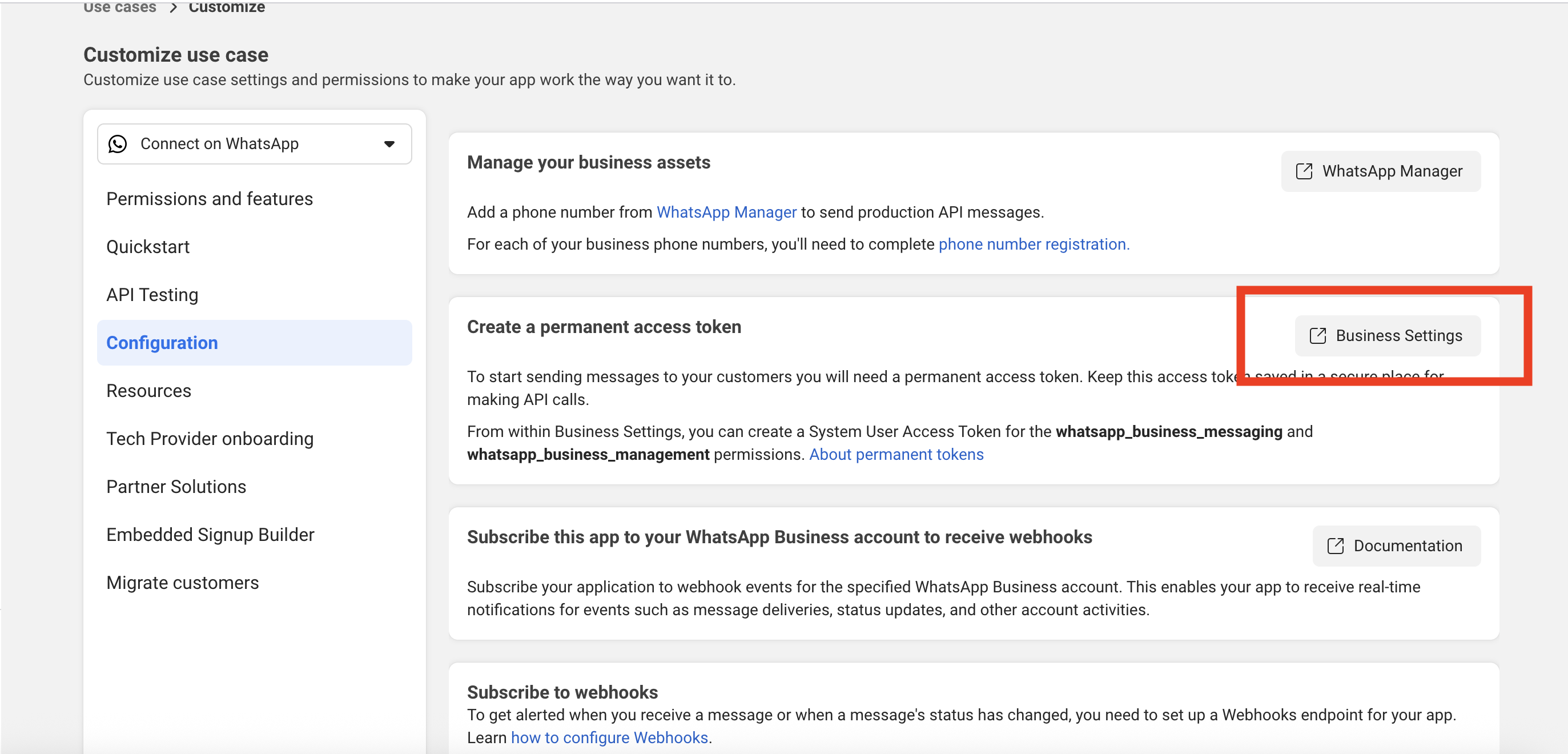The width and height of the screenshot is (1568, 754).
Task: Open Tech Provider onboarding
Action: (210, 439)
